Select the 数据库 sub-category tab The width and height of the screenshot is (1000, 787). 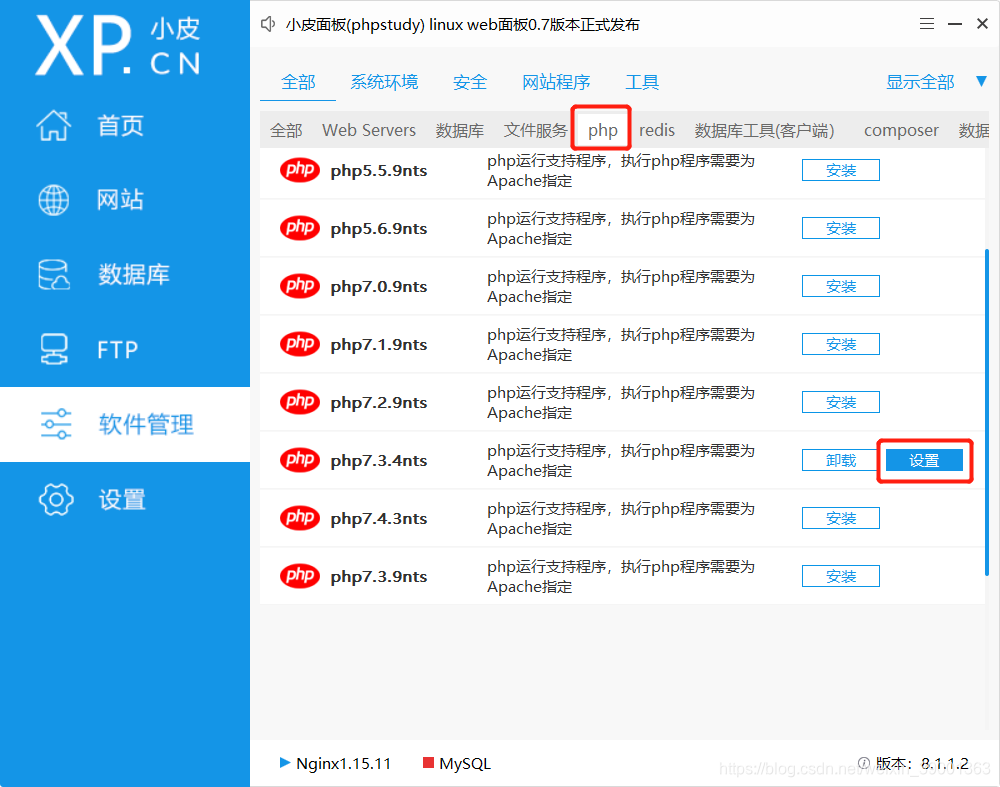point(460,130)
